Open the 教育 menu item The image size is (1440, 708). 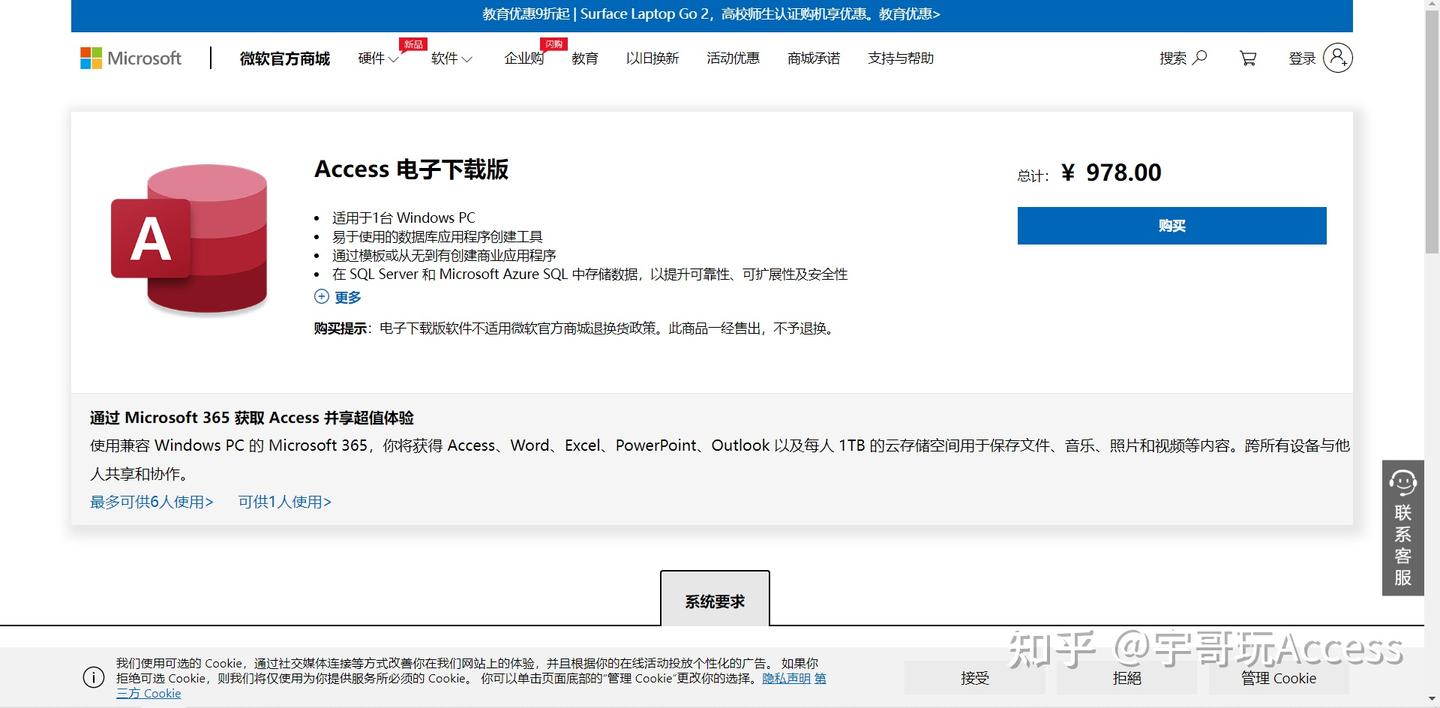point(585,58)
